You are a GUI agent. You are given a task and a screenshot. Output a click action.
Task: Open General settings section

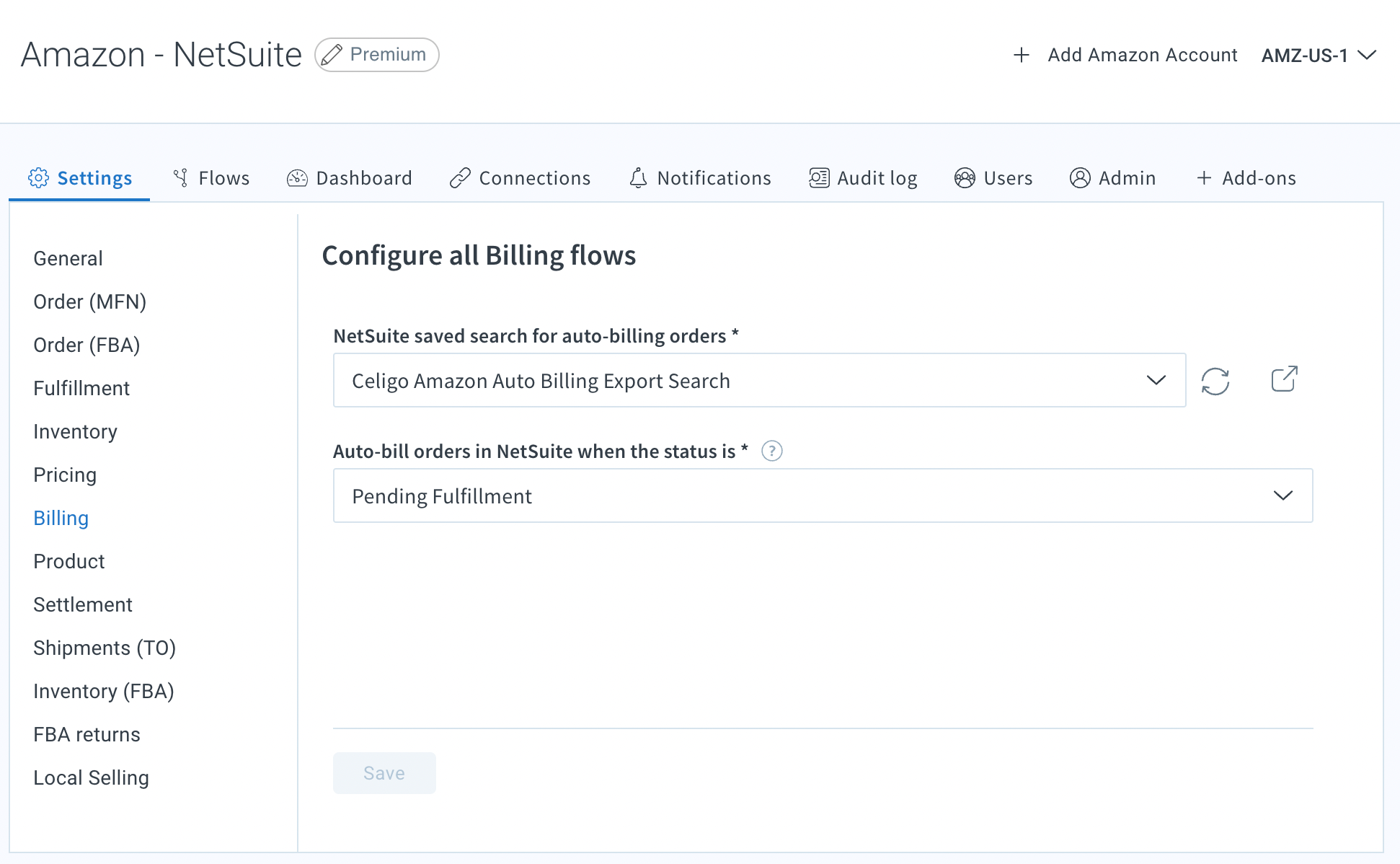(68, 258)
